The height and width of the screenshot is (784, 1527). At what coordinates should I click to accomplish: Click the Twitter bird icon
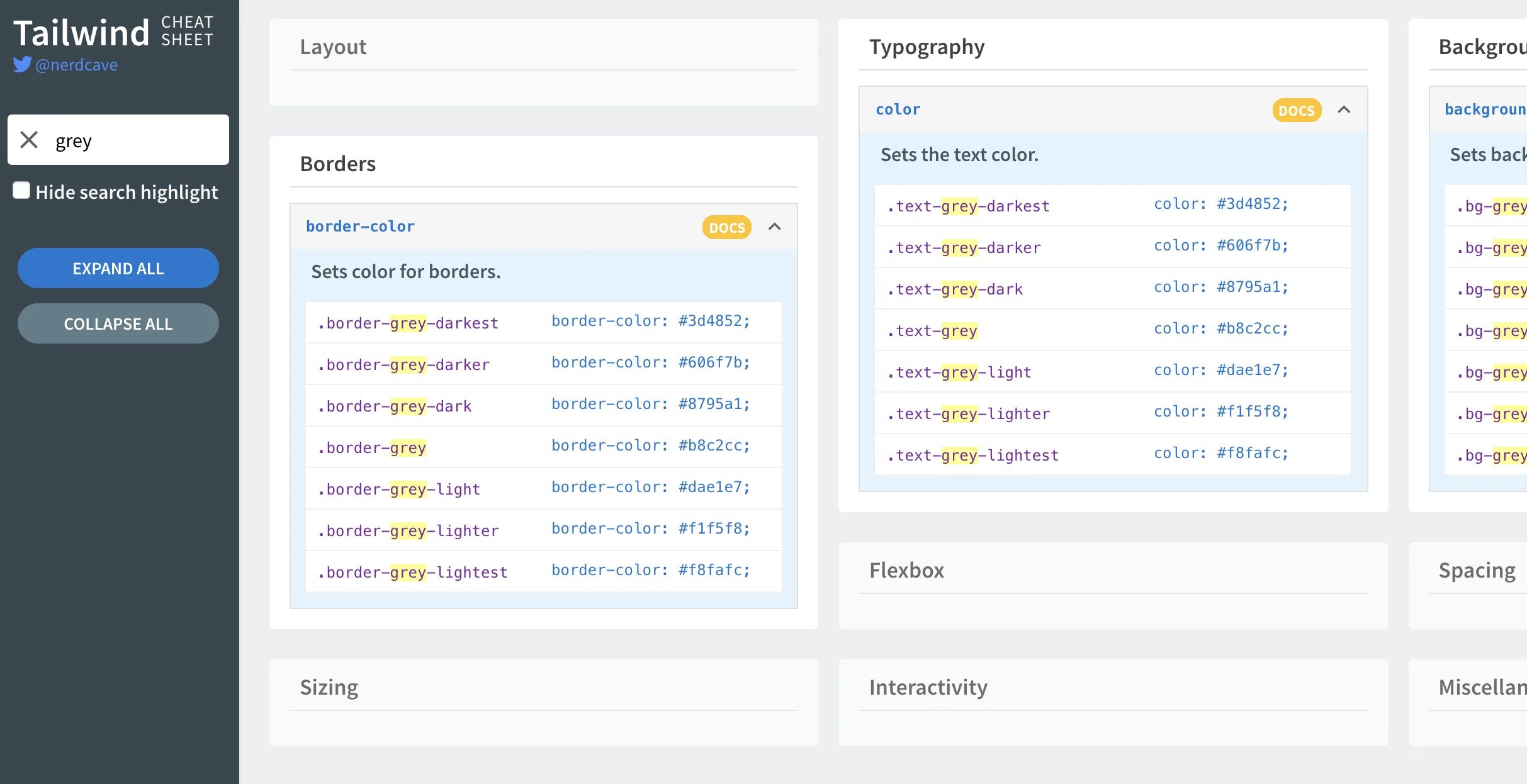22,65
